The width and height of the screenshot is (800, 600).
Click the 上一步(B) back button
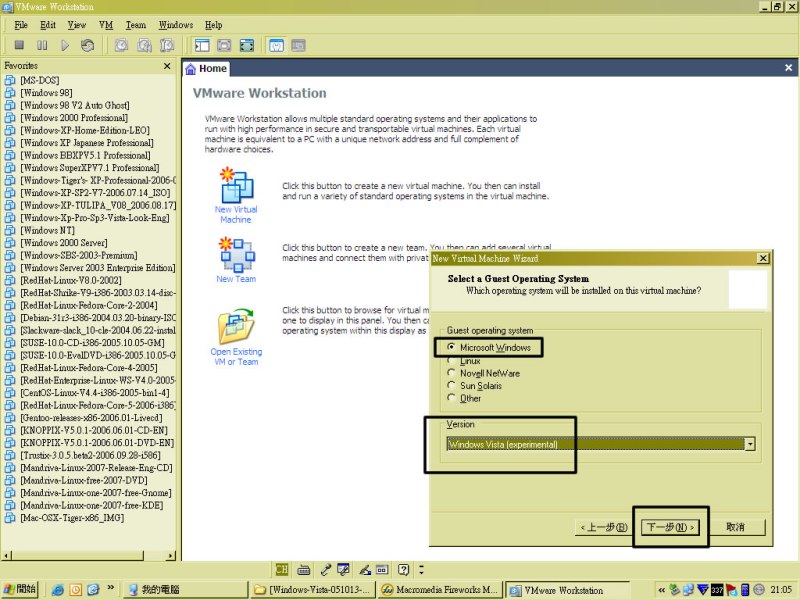pyautogui.click(x=604, y=527)
